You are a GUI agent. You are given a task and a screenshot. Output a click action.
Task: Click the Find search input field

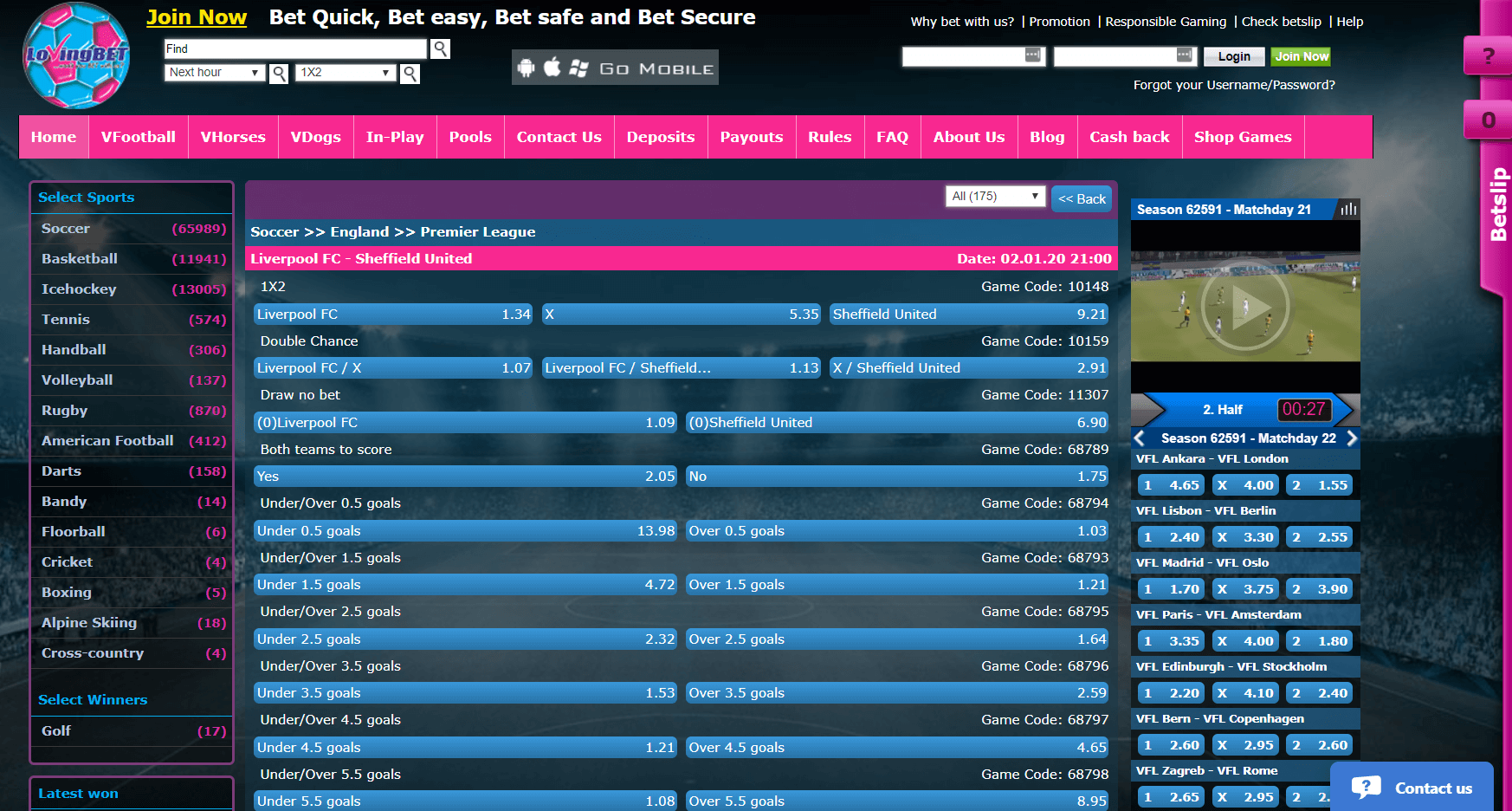(x=295, y=49)
